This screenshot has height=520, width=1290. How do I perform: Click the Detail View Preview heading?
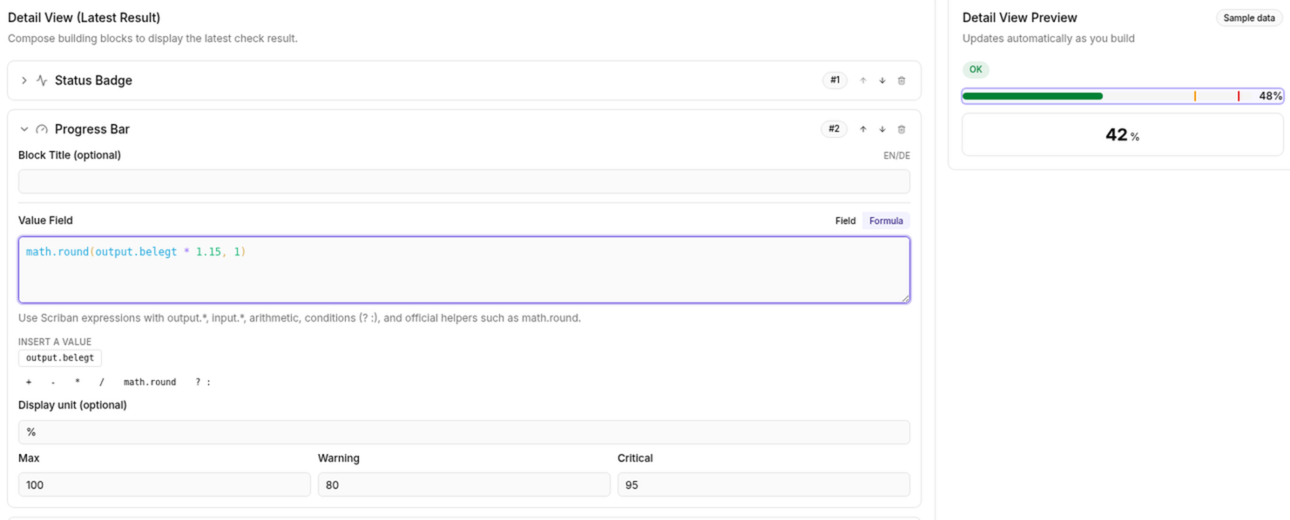pyautogui.click(x=1019, y=18)
